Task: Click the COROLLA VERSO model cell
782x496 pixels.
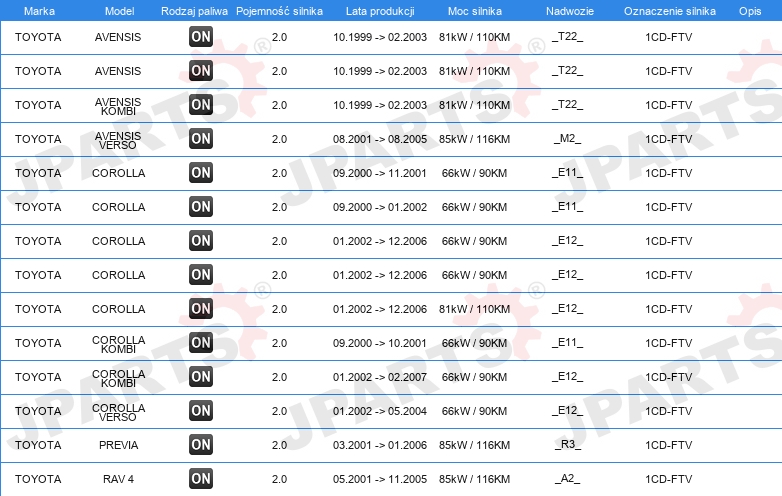Action: tap(118, 412)
